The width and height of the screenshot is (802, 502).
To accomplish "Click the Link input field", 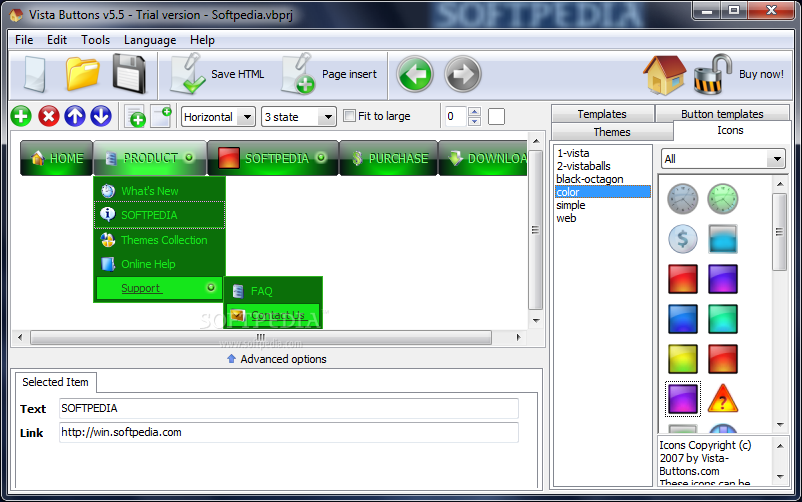I will [289, 432].
